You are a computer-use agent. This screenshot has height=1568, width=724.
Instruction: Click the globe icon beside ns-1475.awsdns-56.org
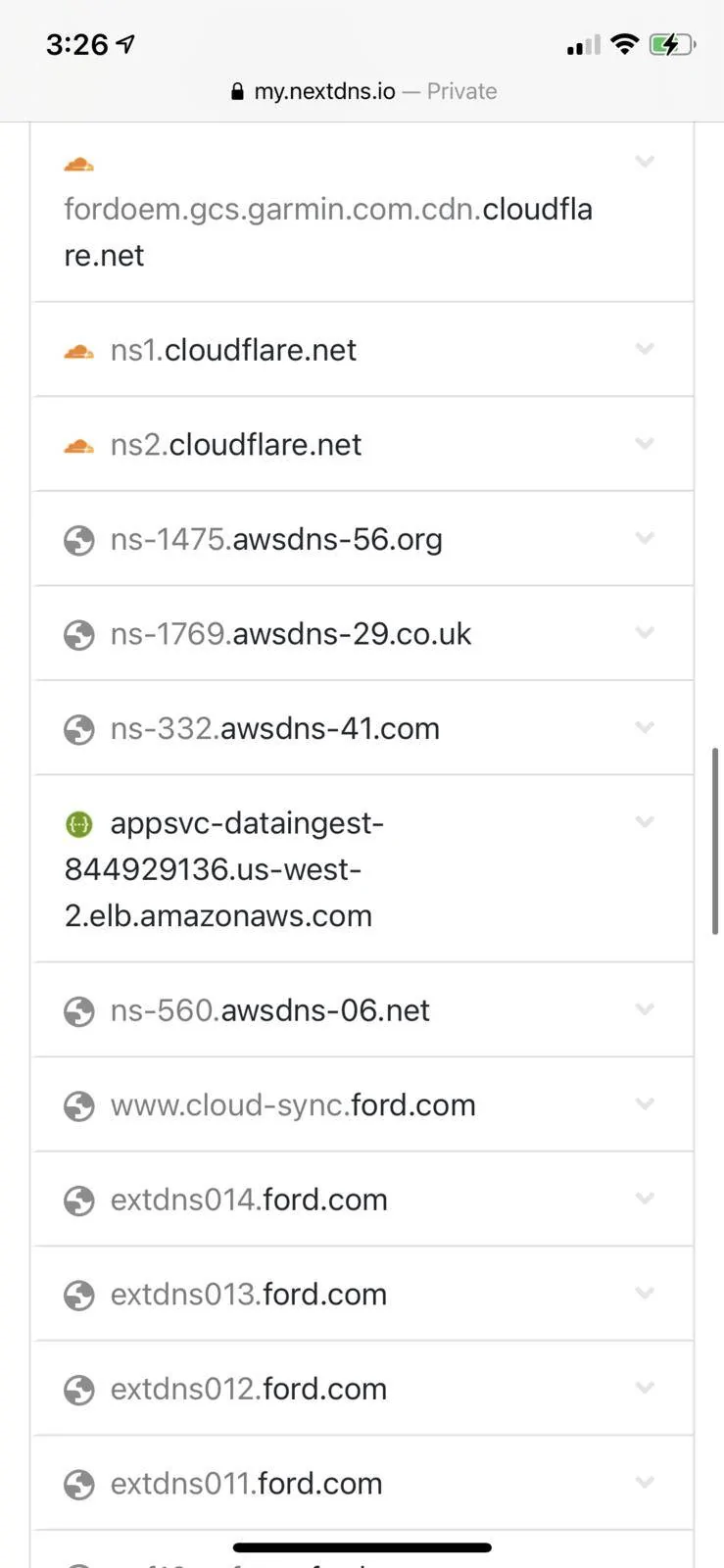click(x=79, y=540)
